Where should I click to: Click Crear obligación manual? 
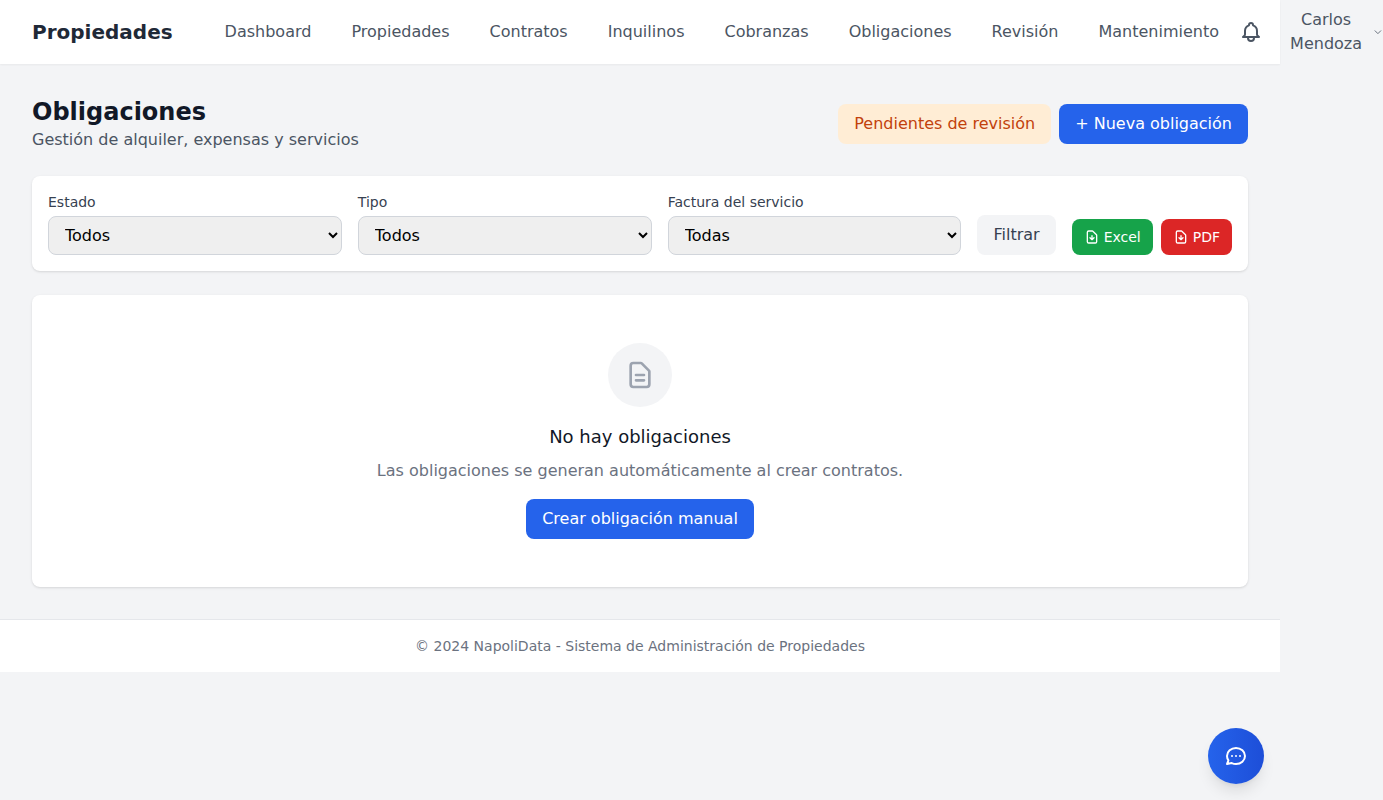point(639,518)
